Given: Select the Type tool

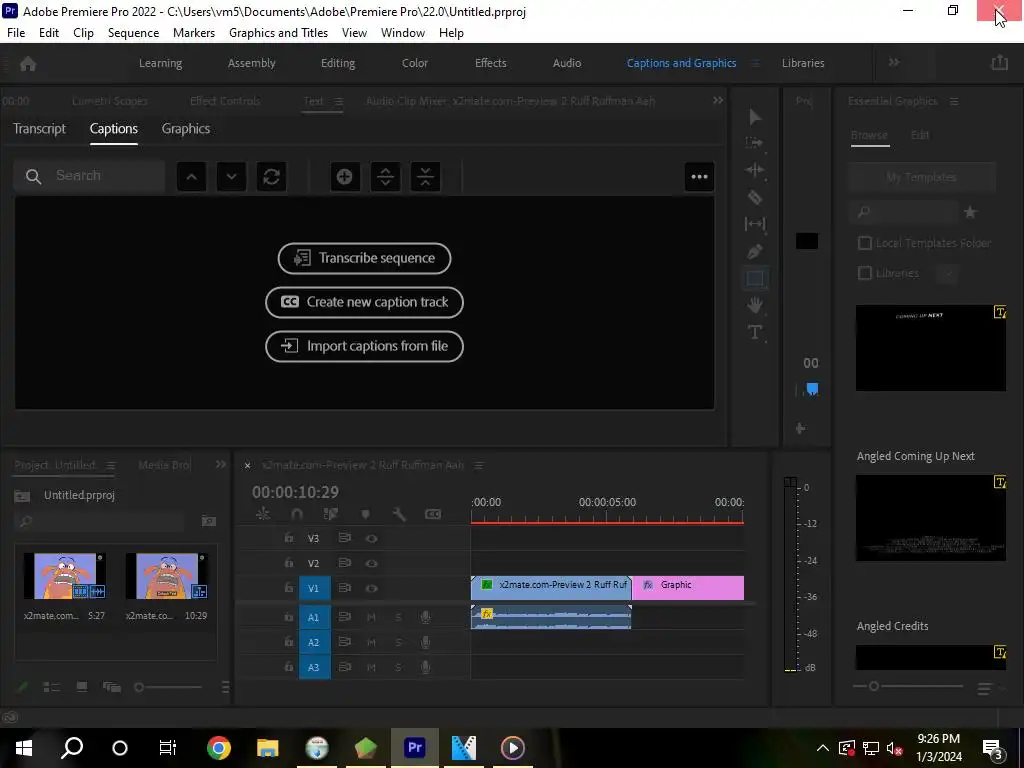Looking at the screenshot, I should [755, 332].
